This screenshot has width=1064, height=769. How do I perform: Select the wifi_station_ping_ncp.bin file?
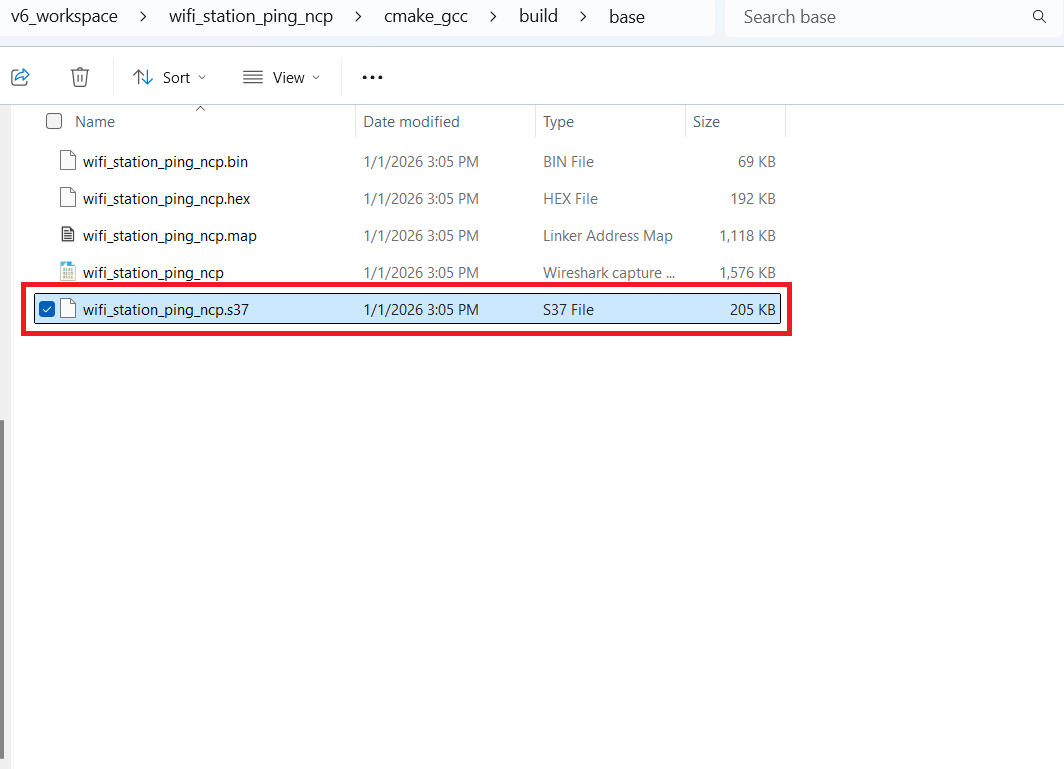point(165,161)
